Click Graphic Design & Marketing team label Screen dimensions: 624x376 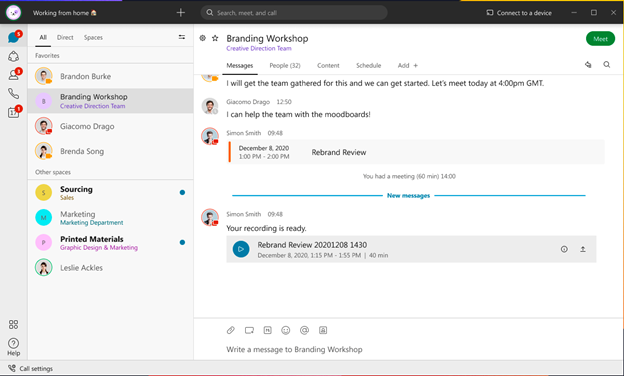99,247
